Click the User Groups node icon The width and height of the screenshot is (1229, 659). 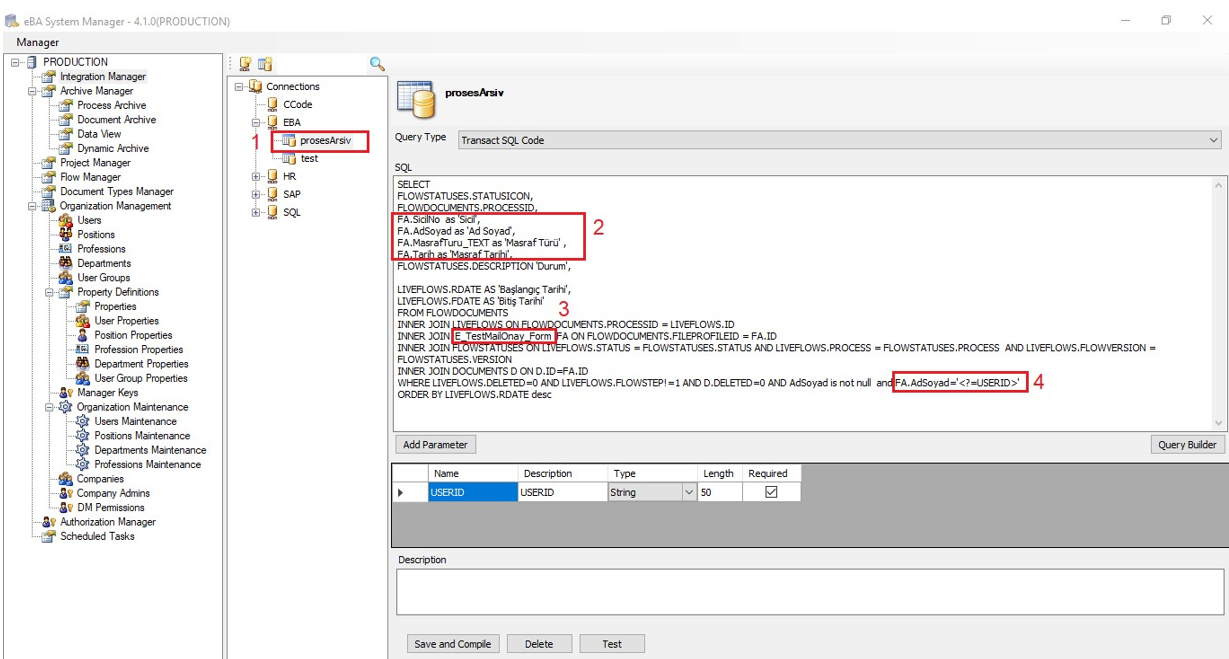click(x=66, y=278)
